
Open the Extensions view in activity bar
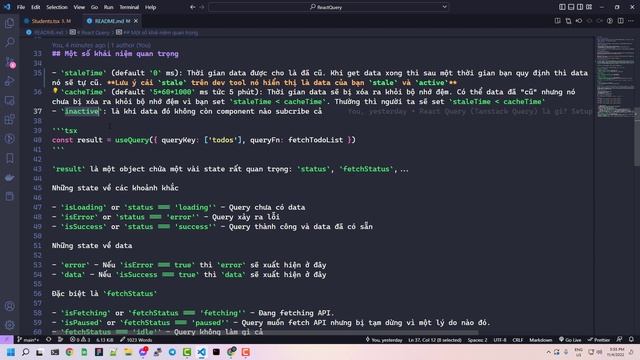pyautogui.click(x=10, y=120)
